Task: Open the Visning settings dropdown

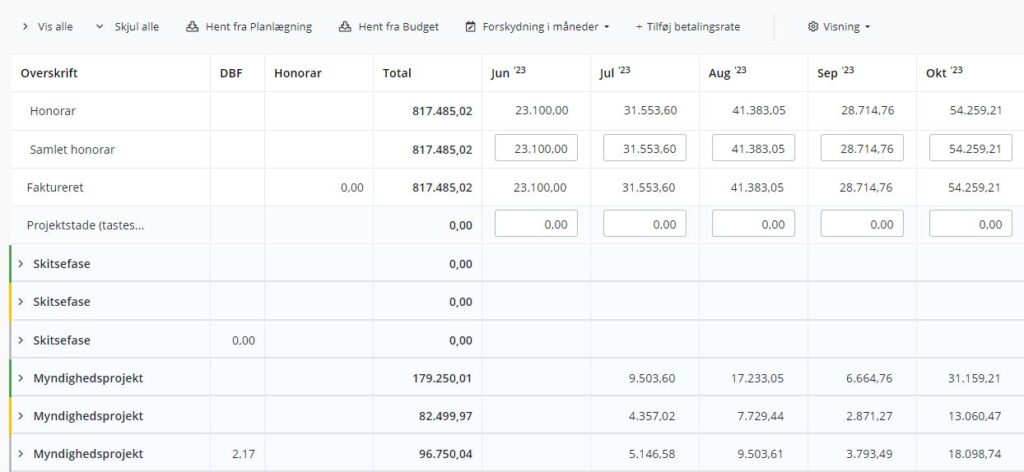Action: (839, 27)
